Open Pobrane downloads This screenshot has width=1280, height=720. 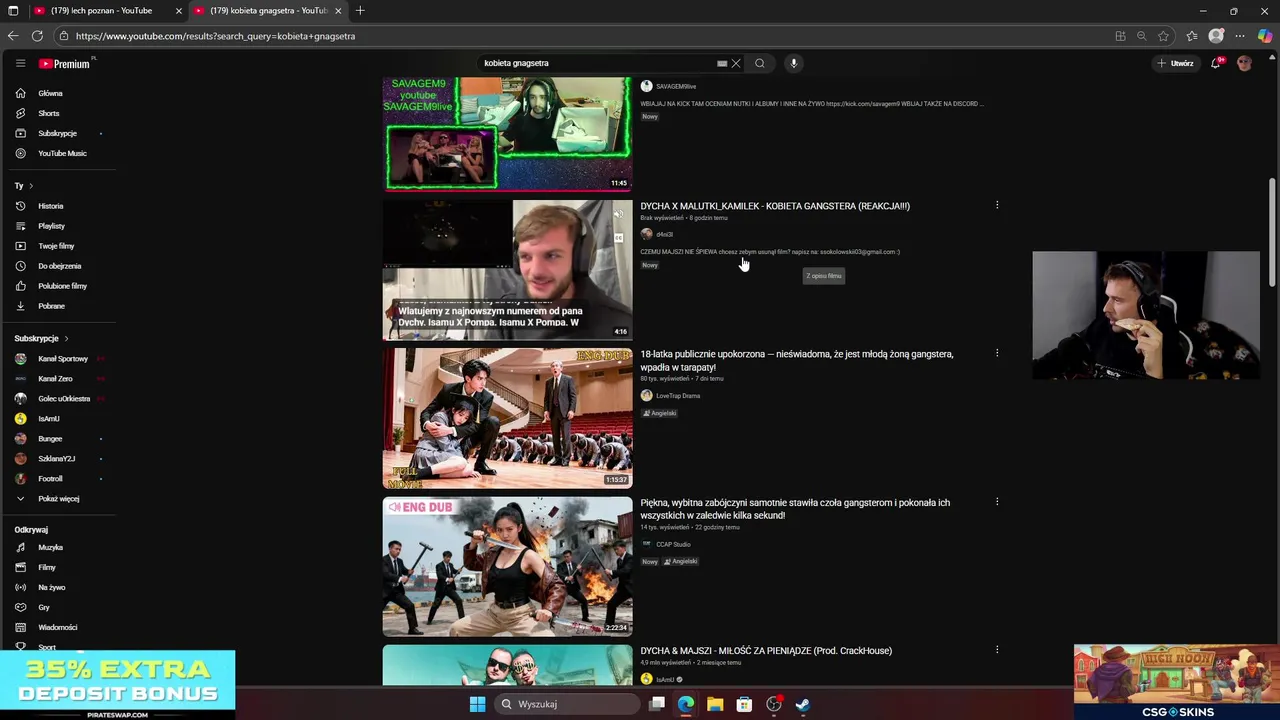51,306
